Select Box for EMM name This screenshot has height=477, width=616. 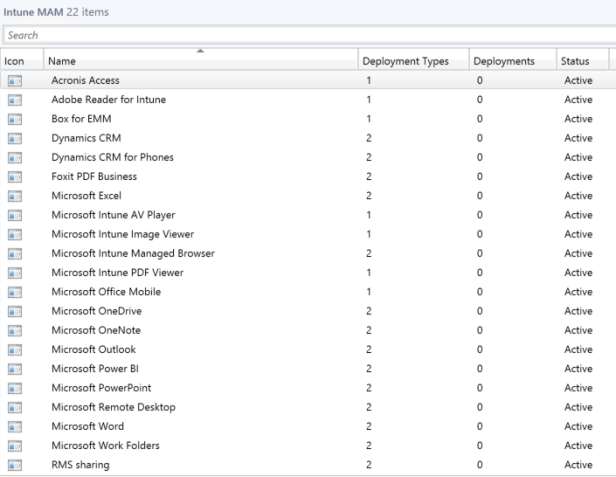(x=81, y=119)
